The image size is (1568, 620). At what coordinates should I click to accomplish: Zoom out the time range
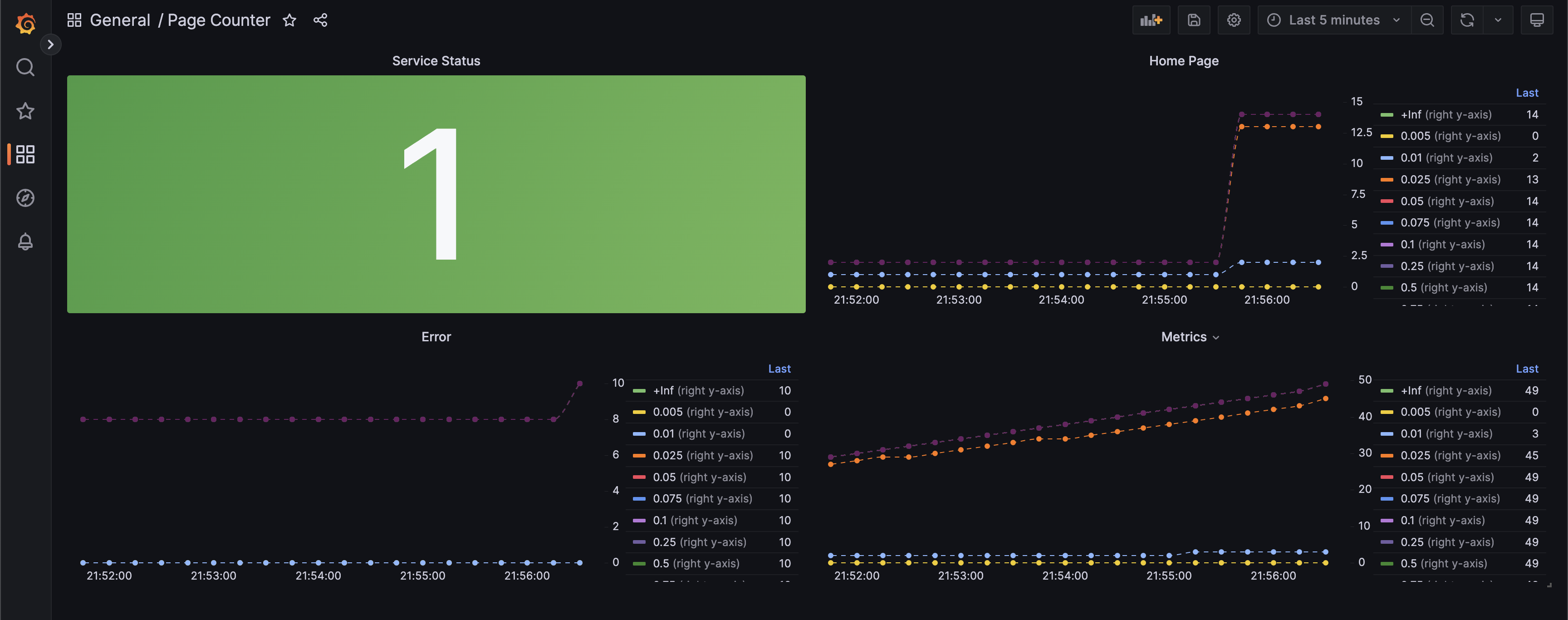(x=1427, y=20)
